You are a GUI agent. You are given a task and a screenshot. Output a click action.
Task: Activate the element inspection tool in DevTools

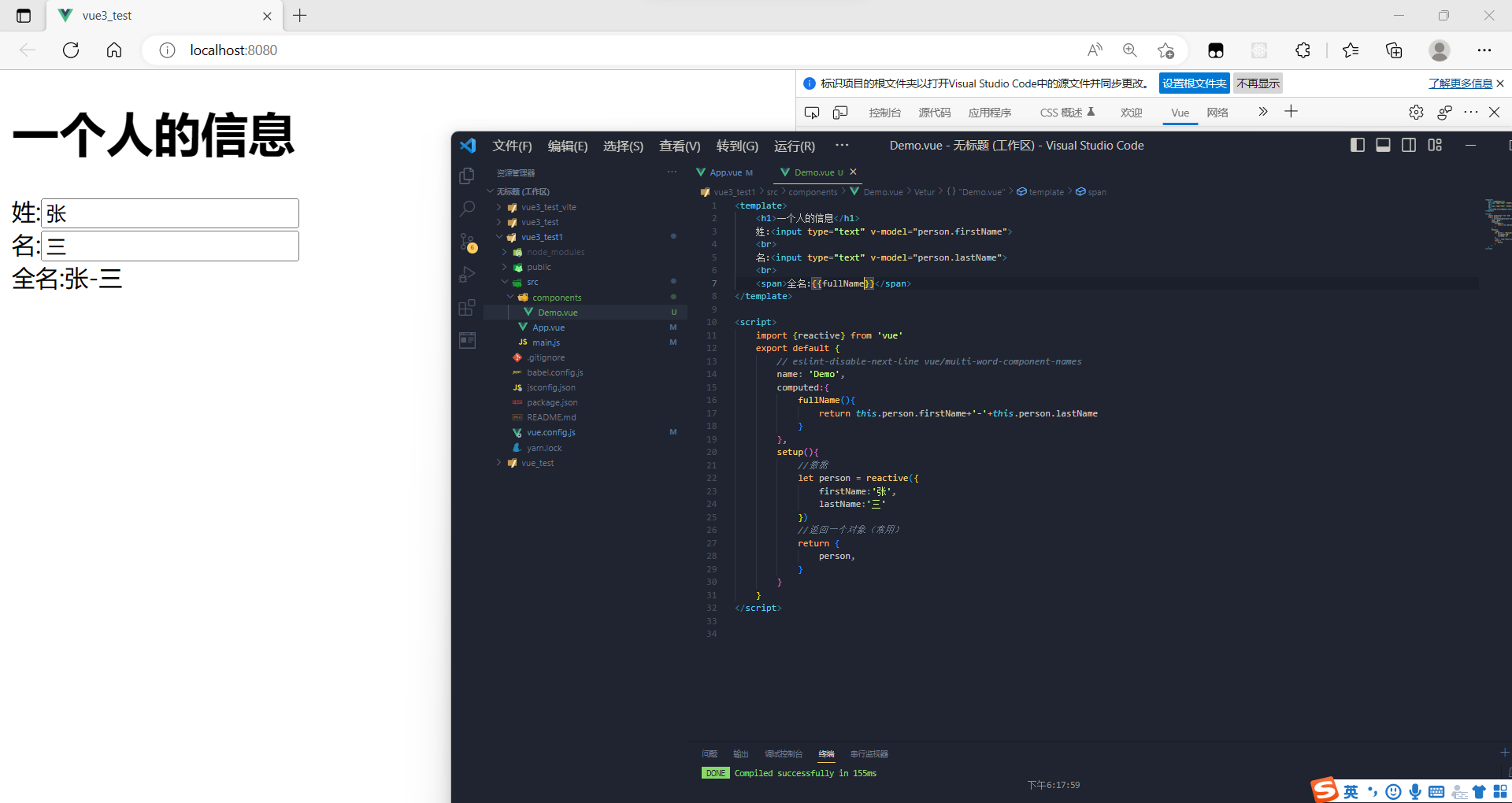(811, 112)
